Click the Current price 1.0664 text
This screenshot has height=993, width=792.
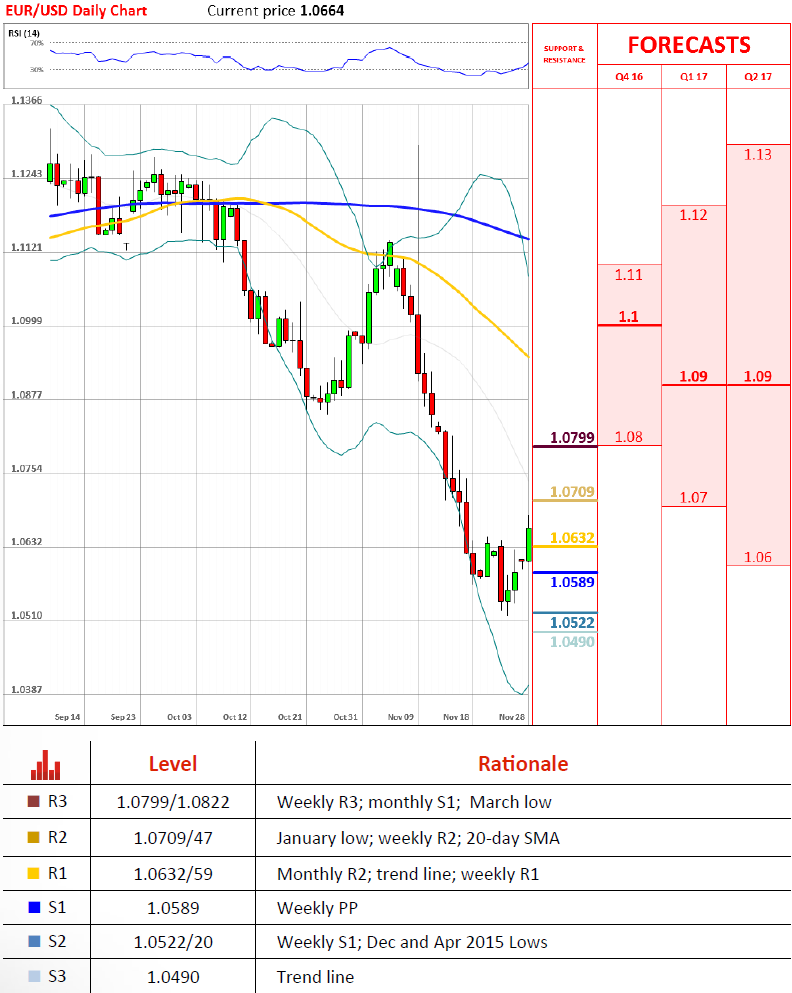[x=276, y=11]
